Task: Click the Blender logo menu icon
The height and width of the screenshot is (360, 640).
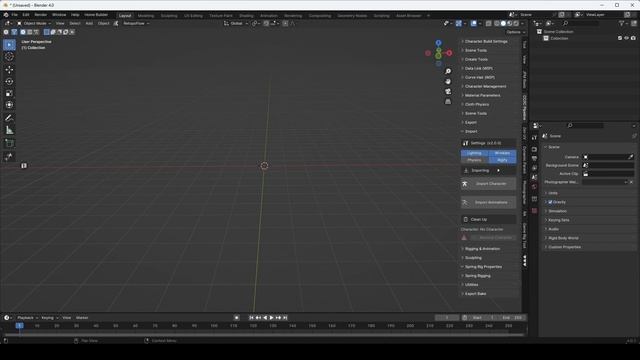Action: pos(6,15)
